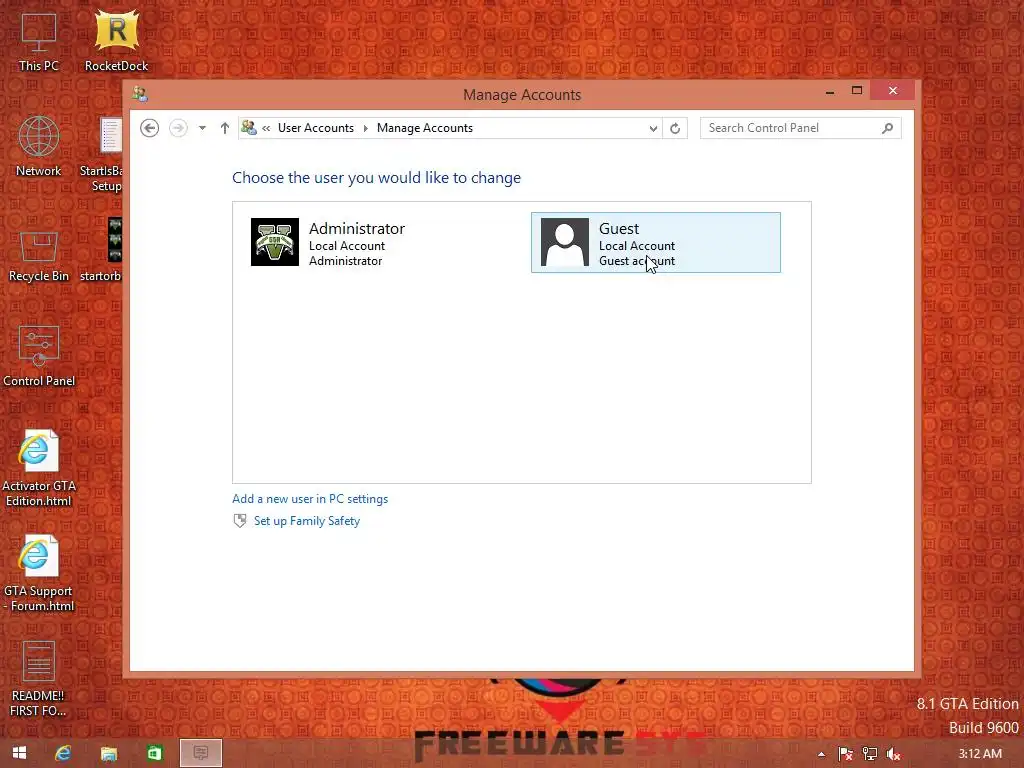Minimize the Manage Accounts window
This screenshot has width=1024, height=768.
[830, 91]
